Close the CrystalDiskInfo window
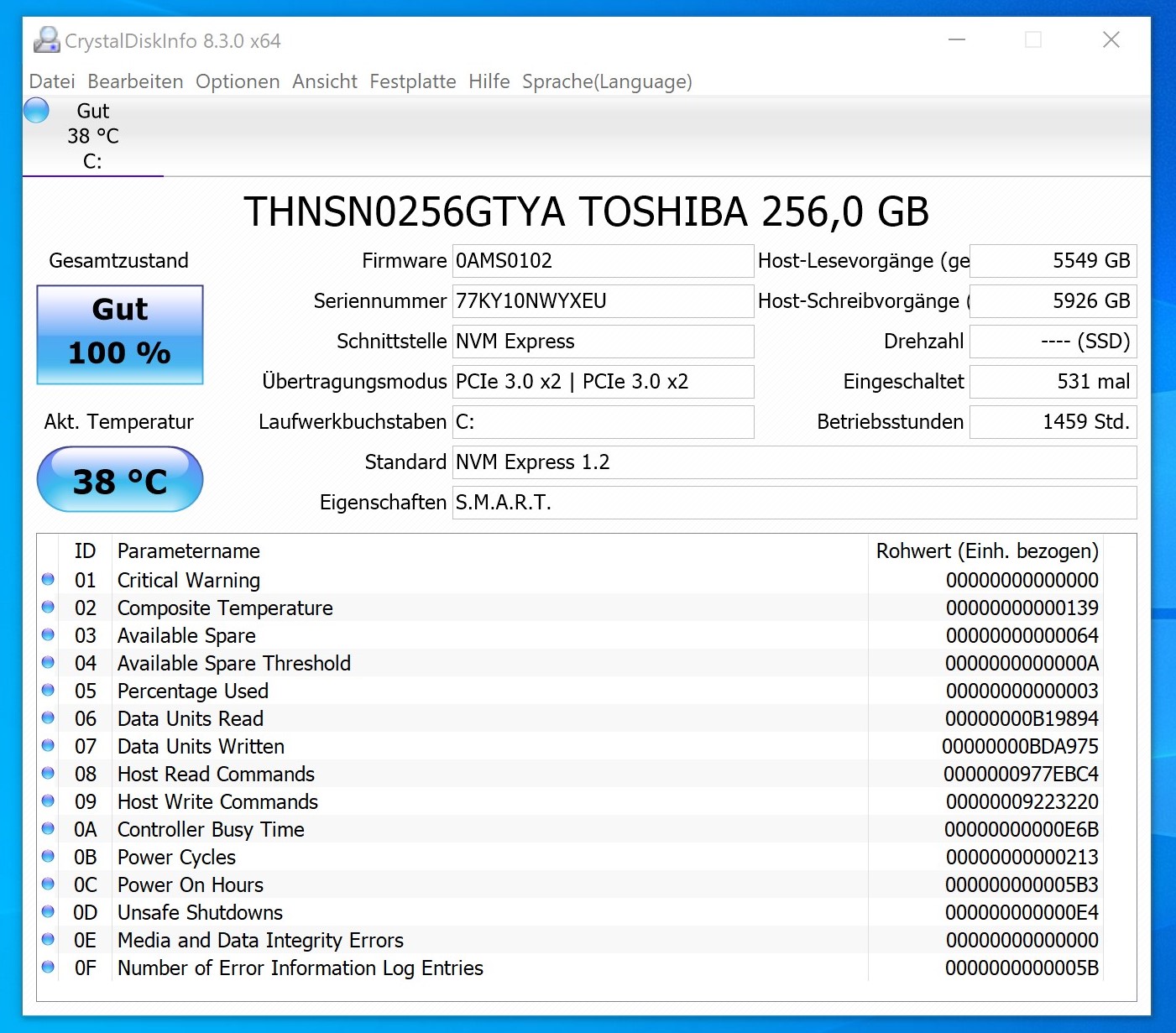 [1111, 39]
